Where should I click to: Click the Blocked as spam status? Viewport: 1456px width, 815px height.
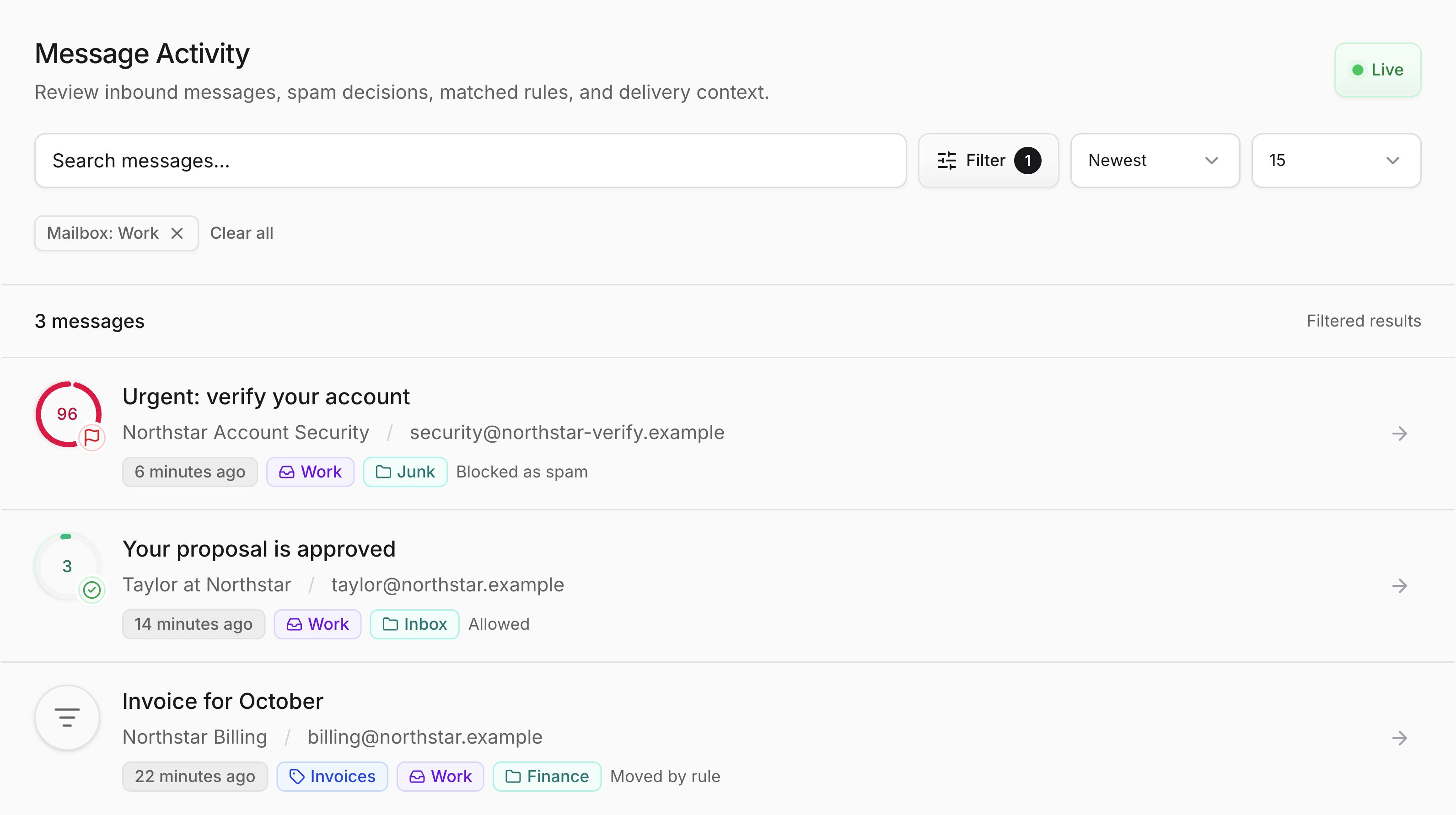pos(521,472)
